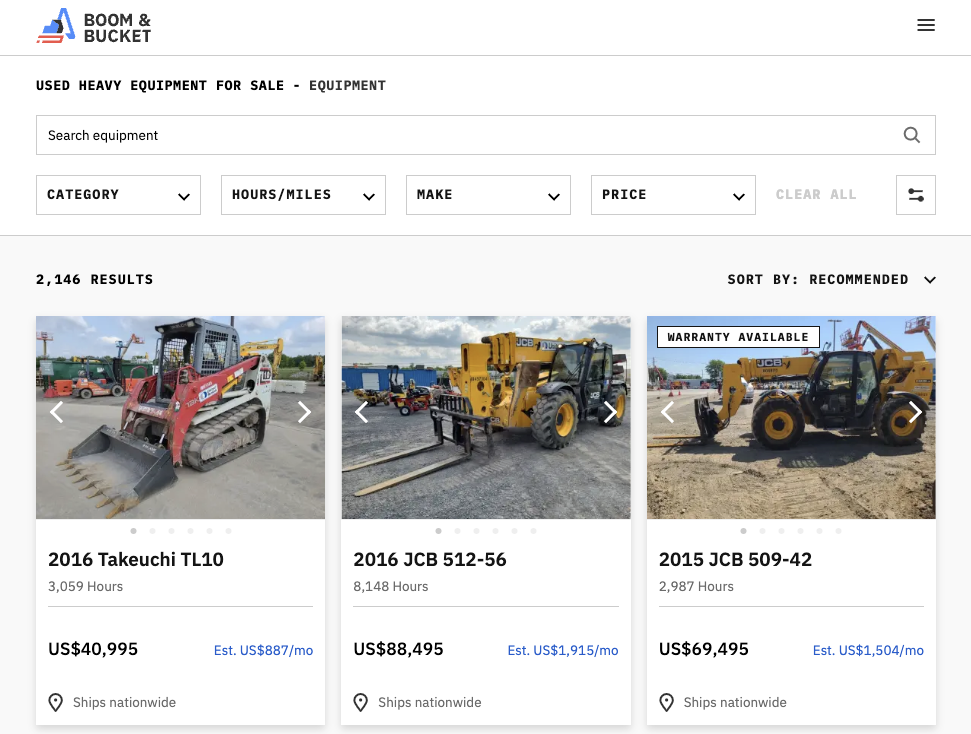
Task: Click location pin under JCB 509-42
Action: pos(666,702)
